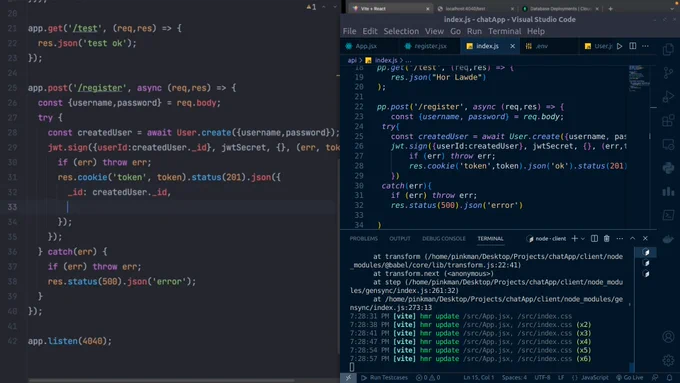Open notifications bell in status bar
This screenshot has width=680, height=383.
[x=670, y=377]
